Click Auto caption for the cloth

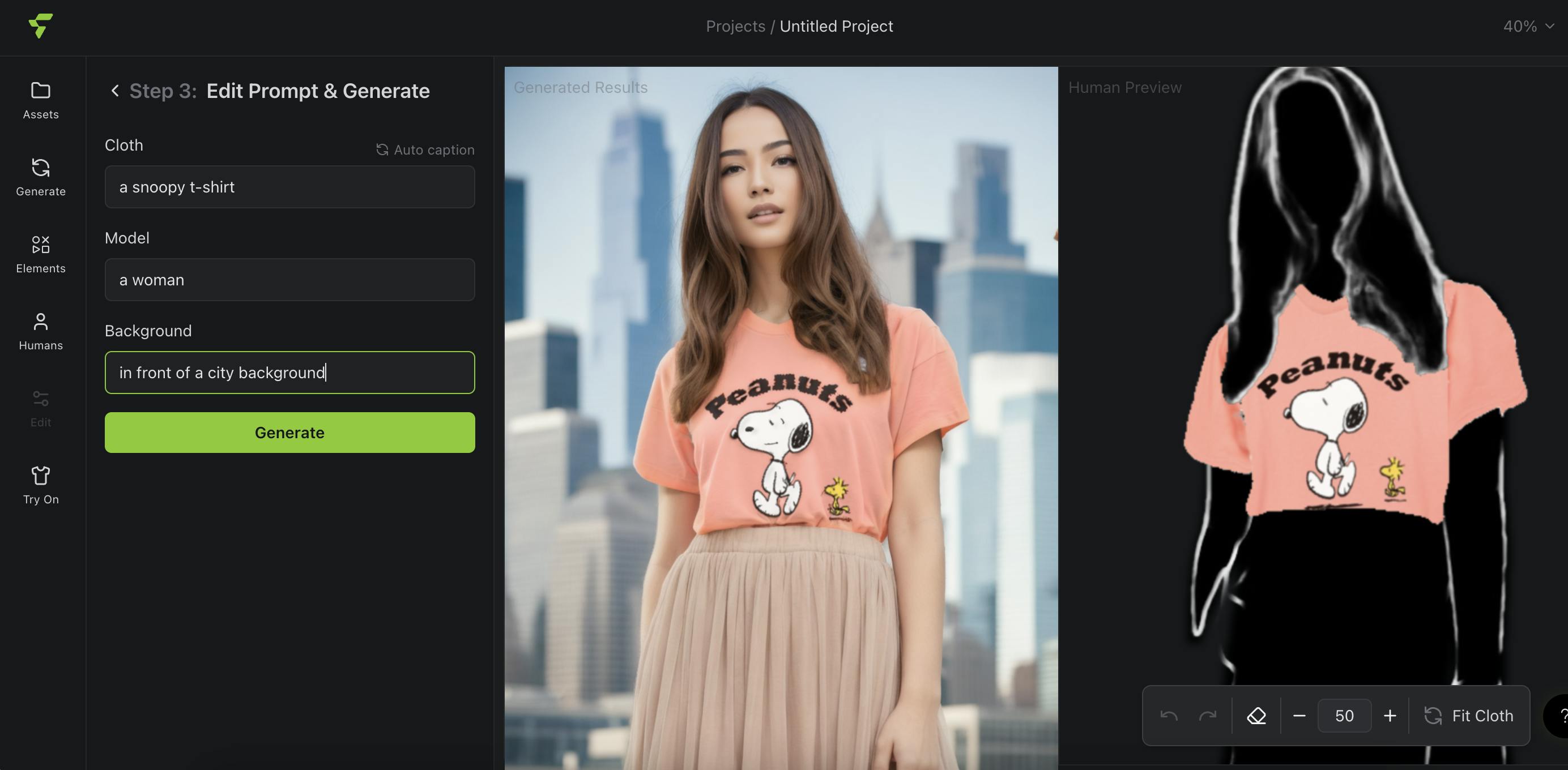(x=425, y=149)
